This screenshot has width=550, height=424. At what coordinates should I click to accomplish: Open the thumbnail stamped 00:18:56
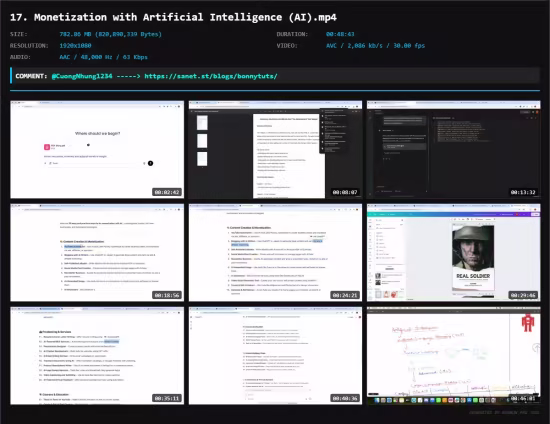click(97, 253)
